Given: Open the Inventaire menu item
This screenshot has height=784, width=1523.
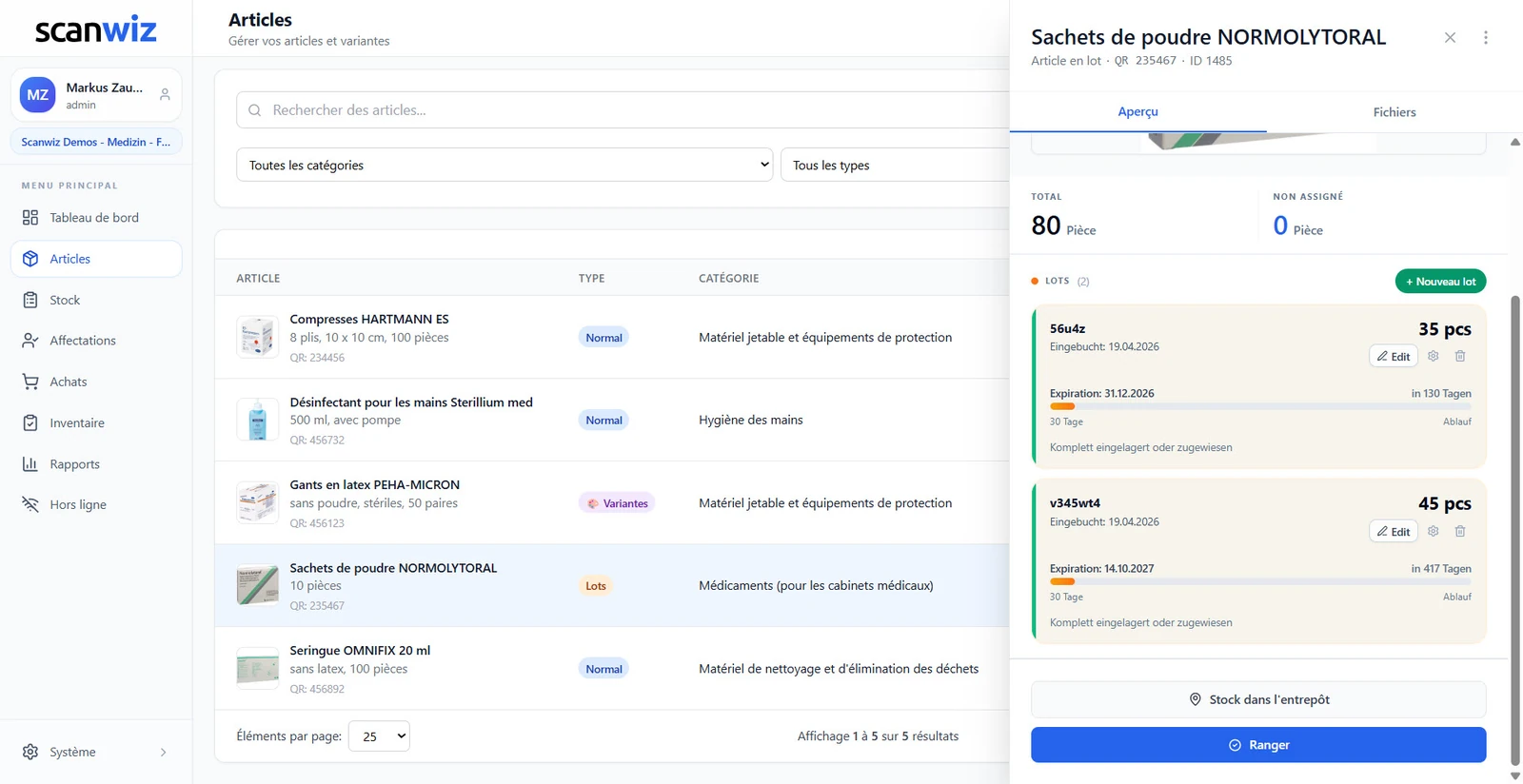Looking at the screenshot, I should (96, 422).
